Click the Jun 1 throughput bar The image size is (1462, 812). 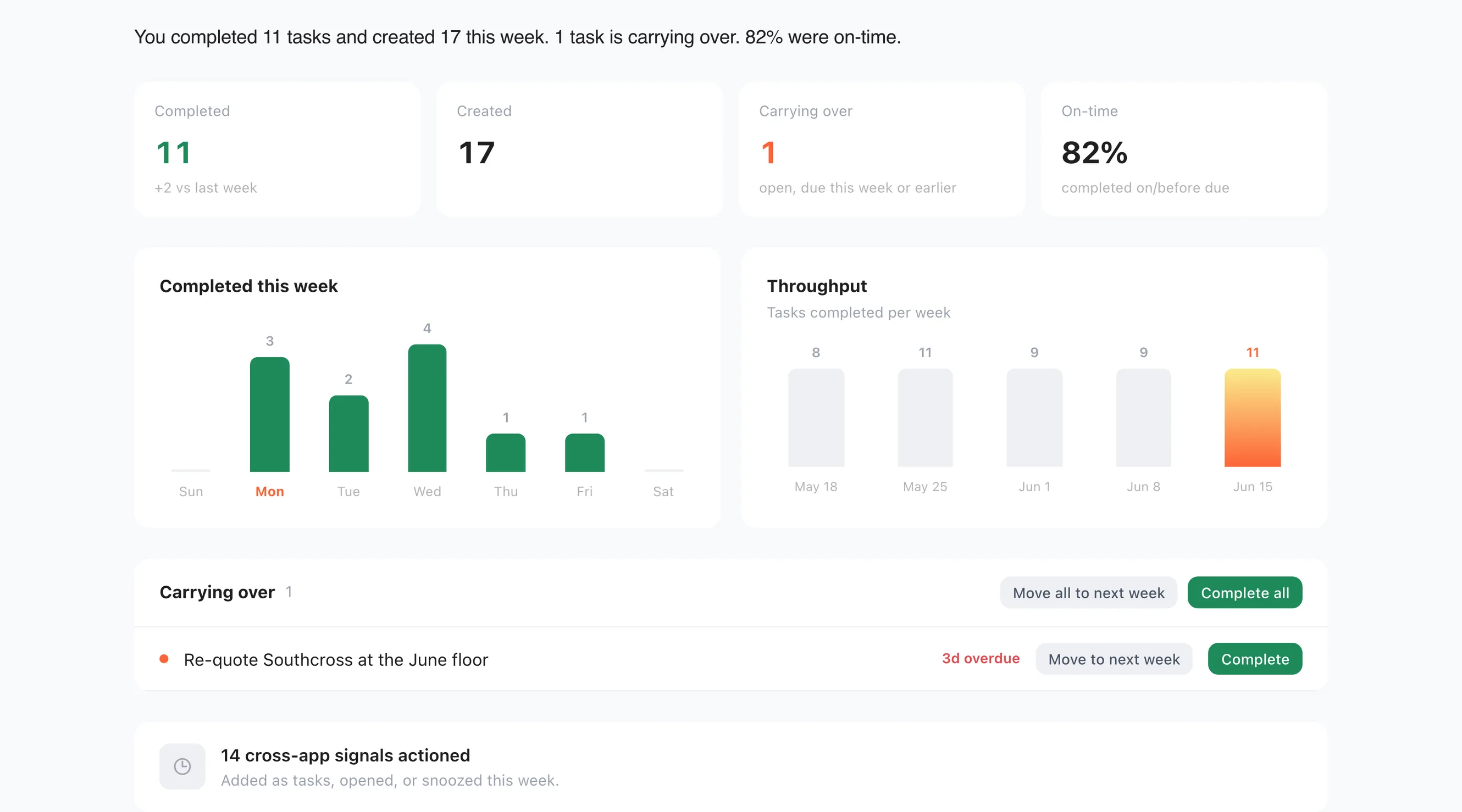click(x=1034, y=418)
